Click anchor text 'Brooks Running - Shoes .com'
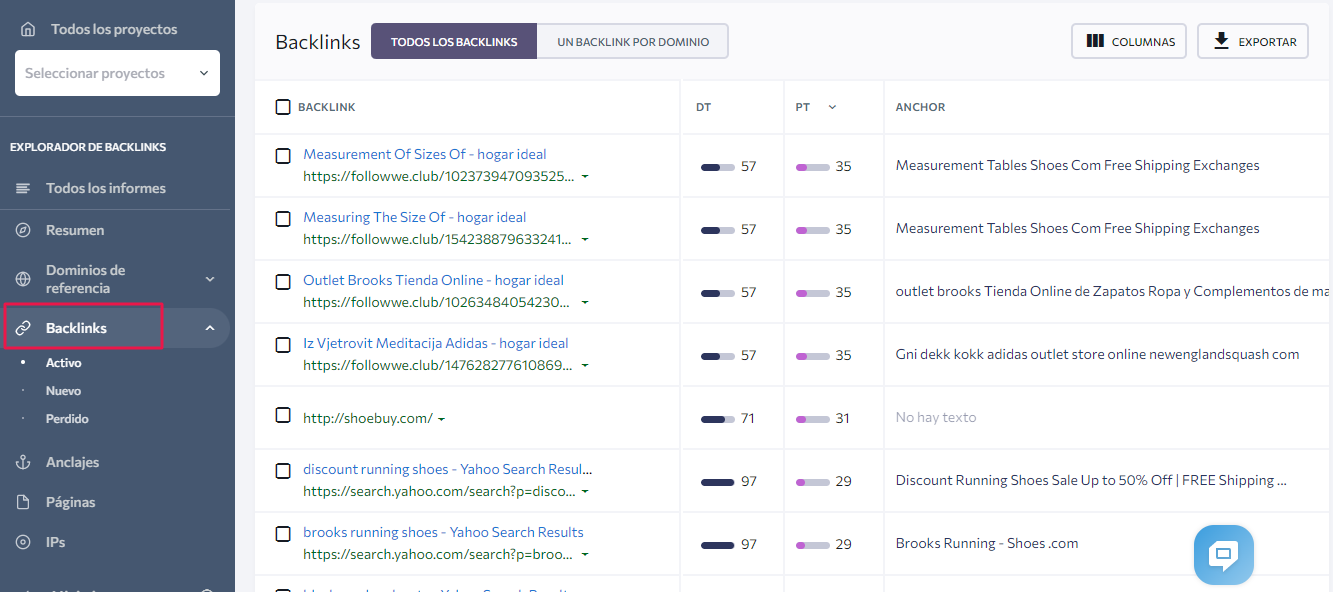Viewport: 1333px width, 592px height. point(987,543)
